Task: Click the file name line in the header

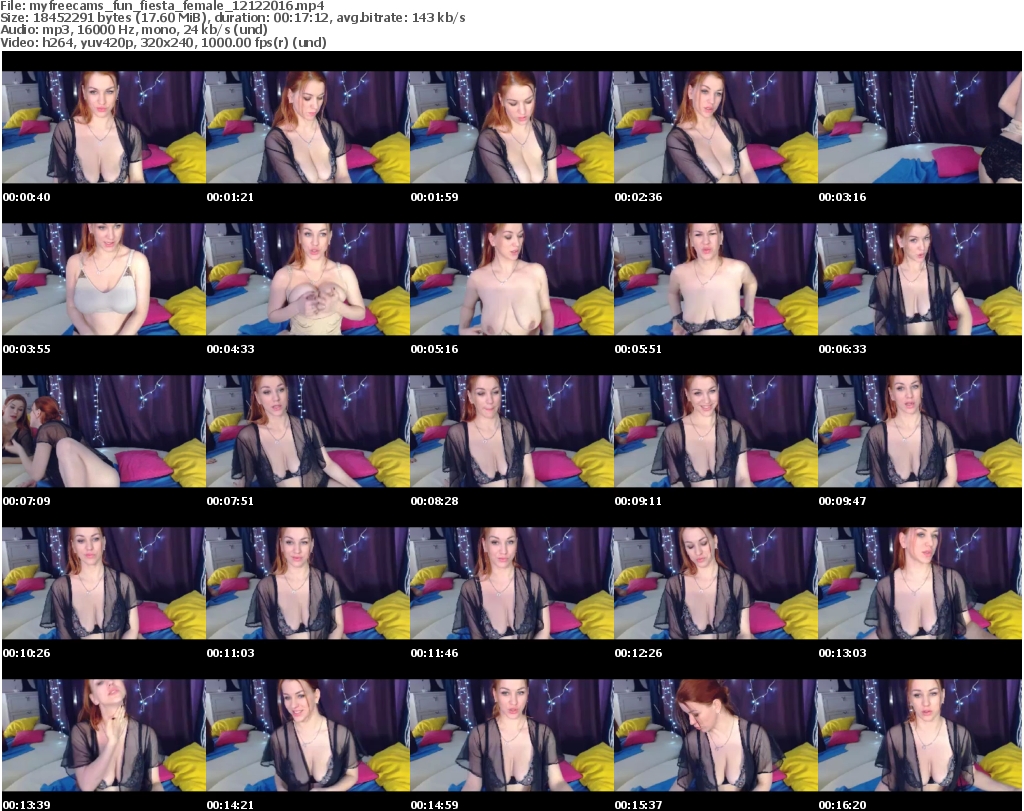Action: point(162,6)
